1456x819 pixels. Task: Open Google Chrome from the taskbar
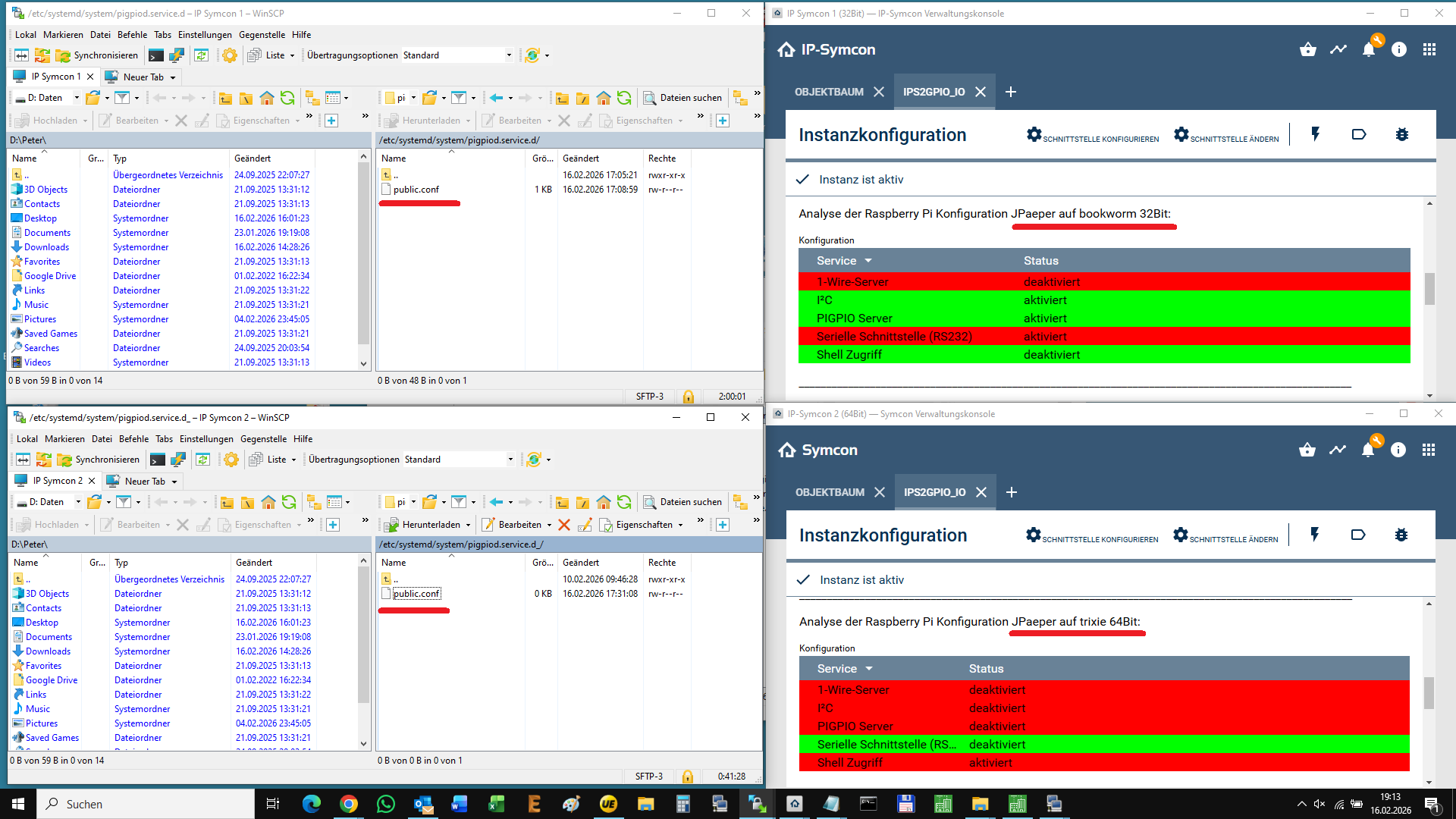coord(349,804)
